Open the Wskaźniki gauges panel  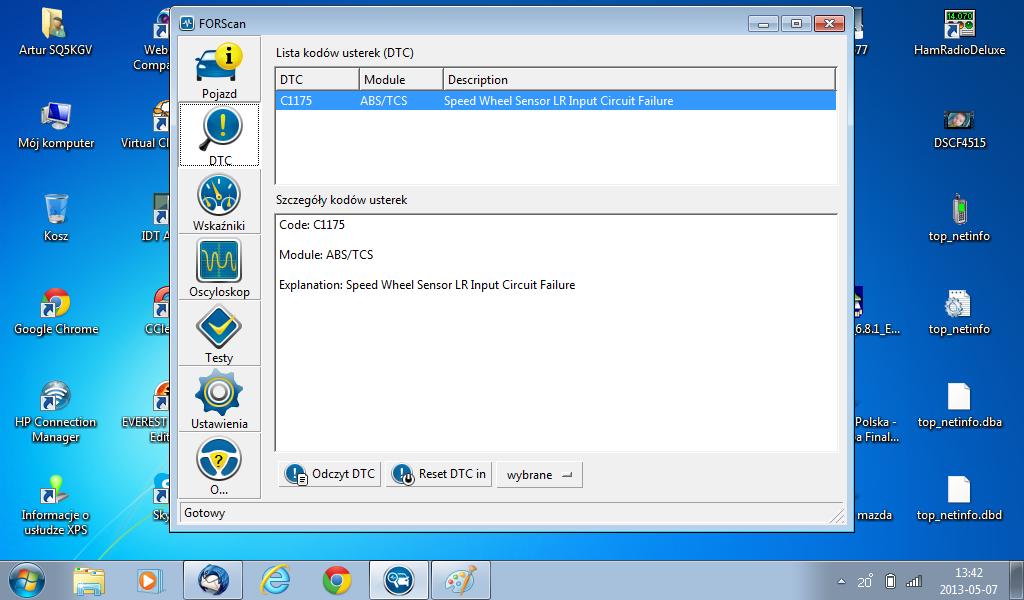click(219, 201)
